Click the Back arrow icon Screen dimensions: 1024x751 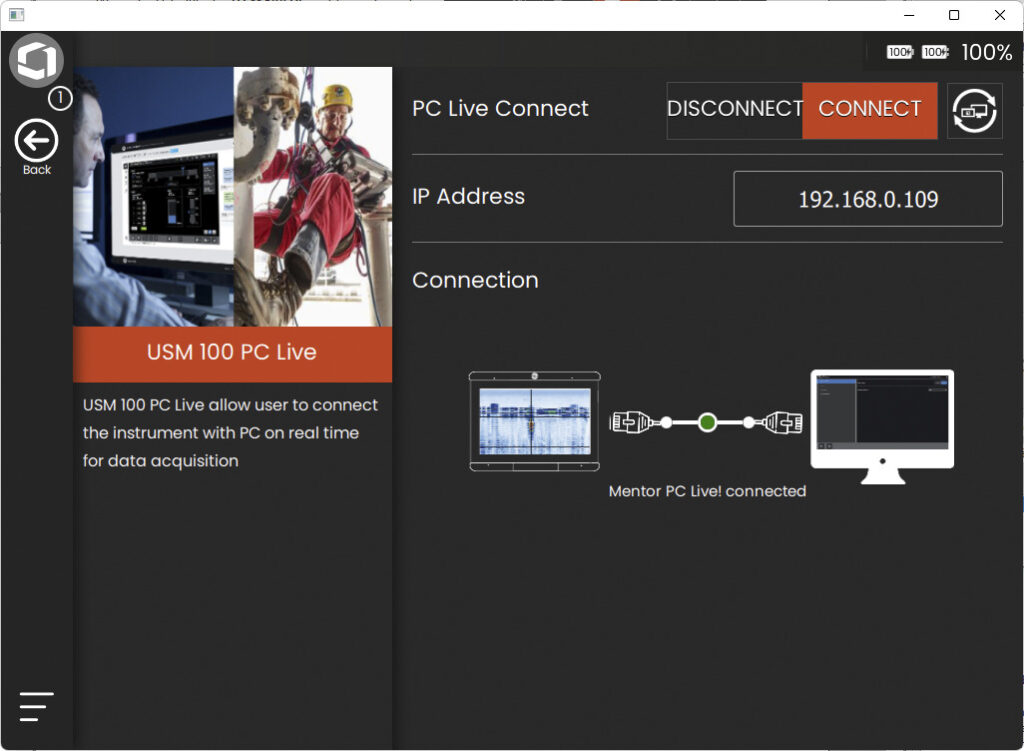[37, 140]
